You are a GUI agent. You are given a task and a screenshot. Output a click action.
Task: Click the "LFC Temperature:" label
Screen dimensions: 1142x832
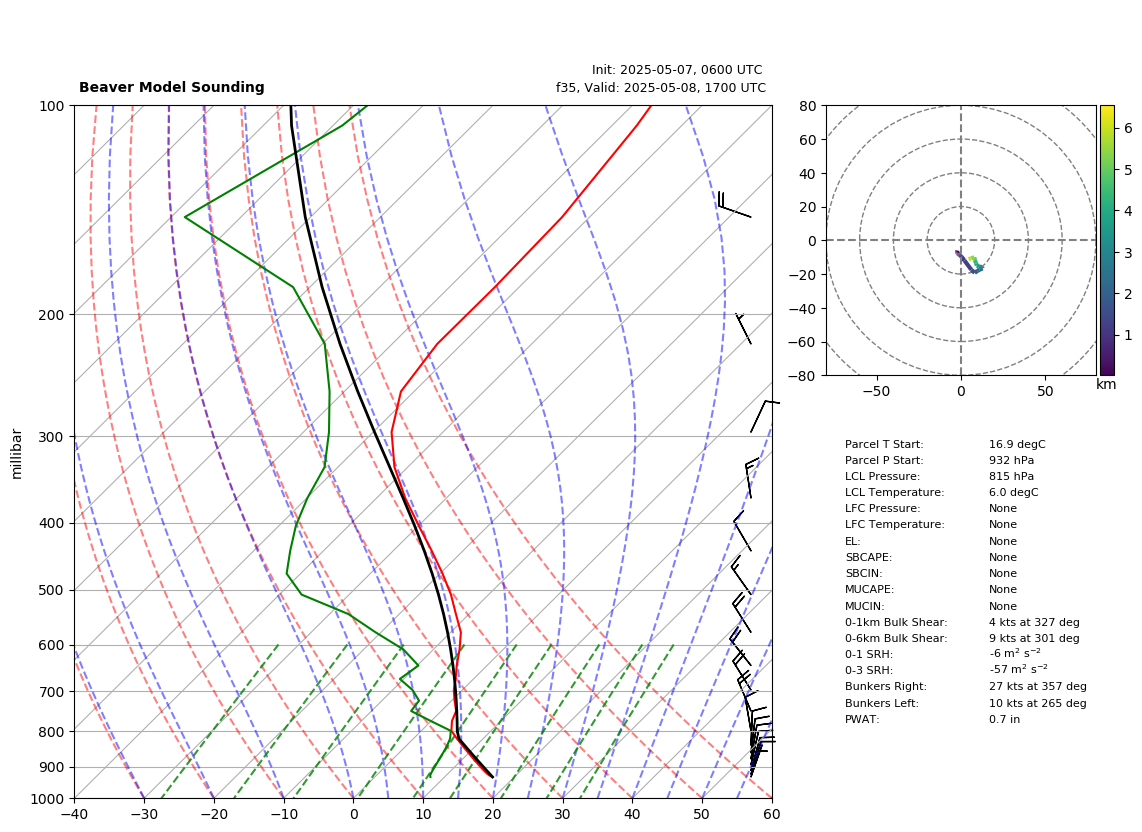pos(894,525)
